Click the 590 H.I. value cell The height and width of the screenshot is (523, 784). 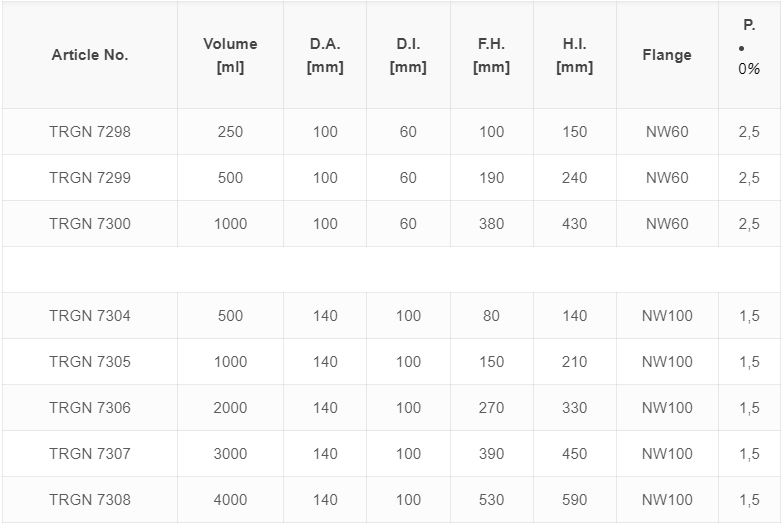574,500
